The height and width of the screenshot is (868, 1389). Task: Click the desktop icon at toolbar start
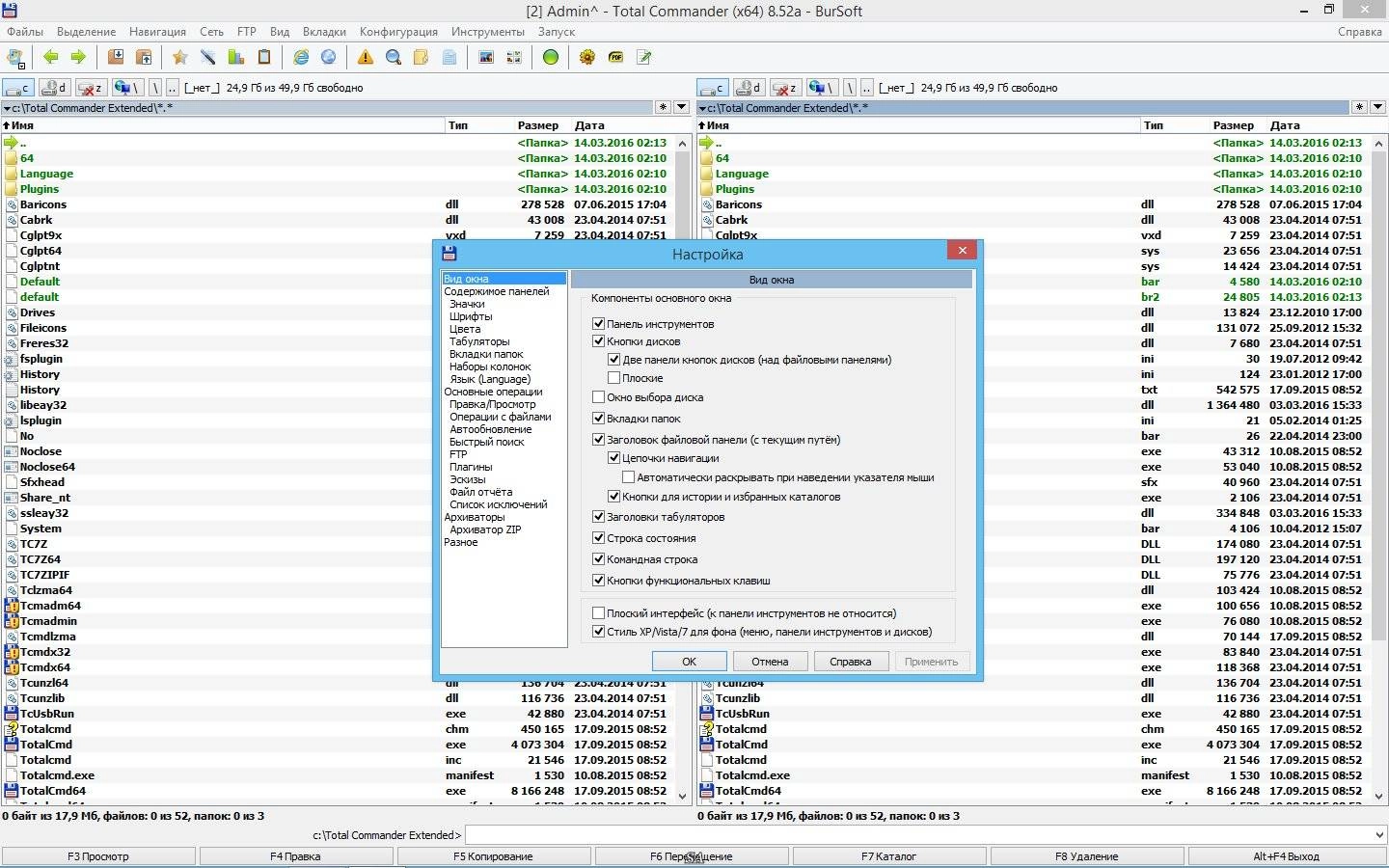click(15, 57)
